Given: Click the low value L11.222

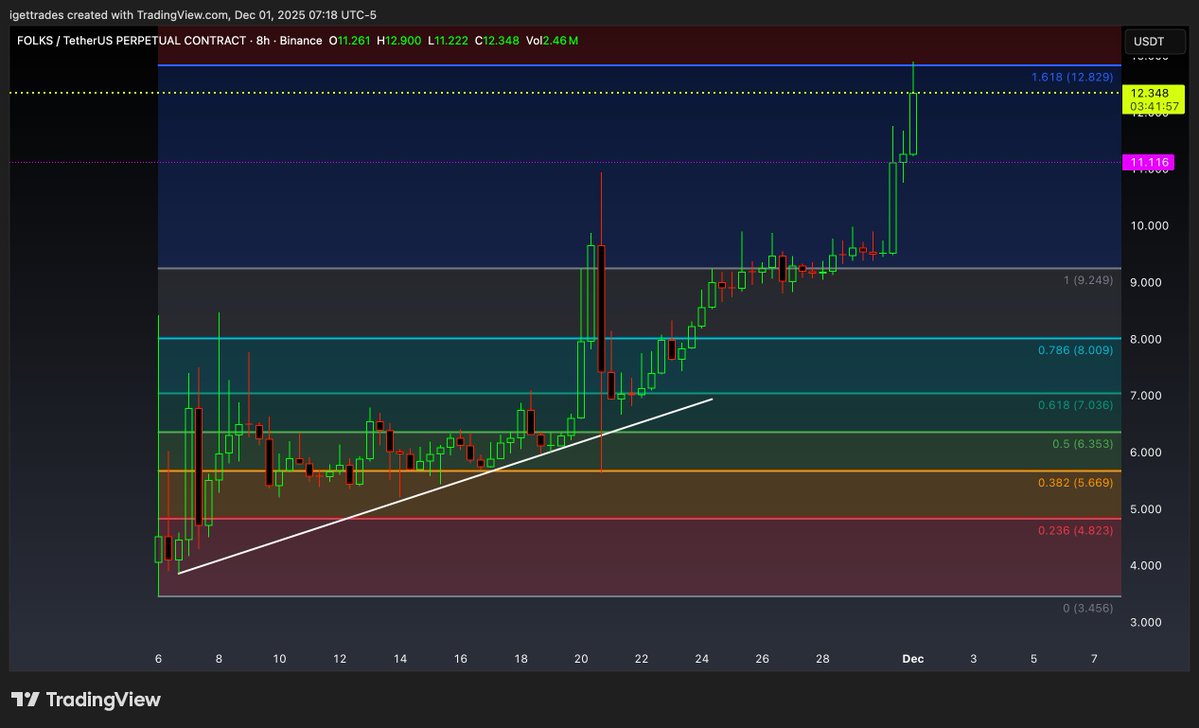Looking at the screenshot, I should pyautogui.click(x=447, y=41).
